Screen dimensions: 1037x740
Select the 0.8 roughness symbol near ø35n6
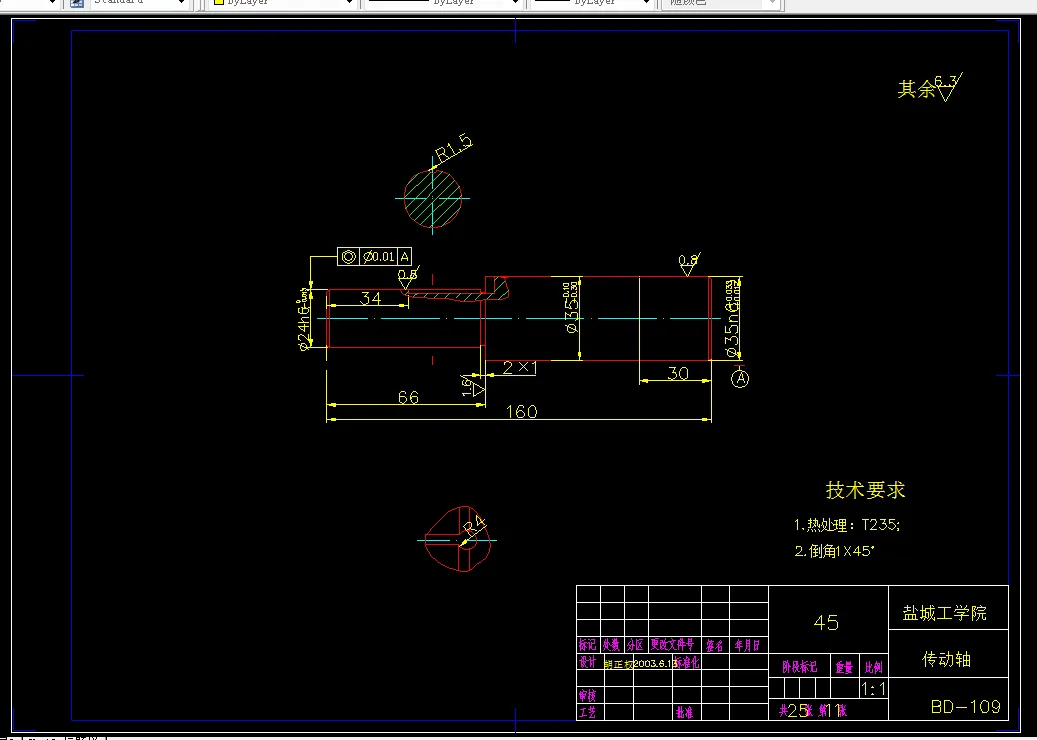(689, 264)
